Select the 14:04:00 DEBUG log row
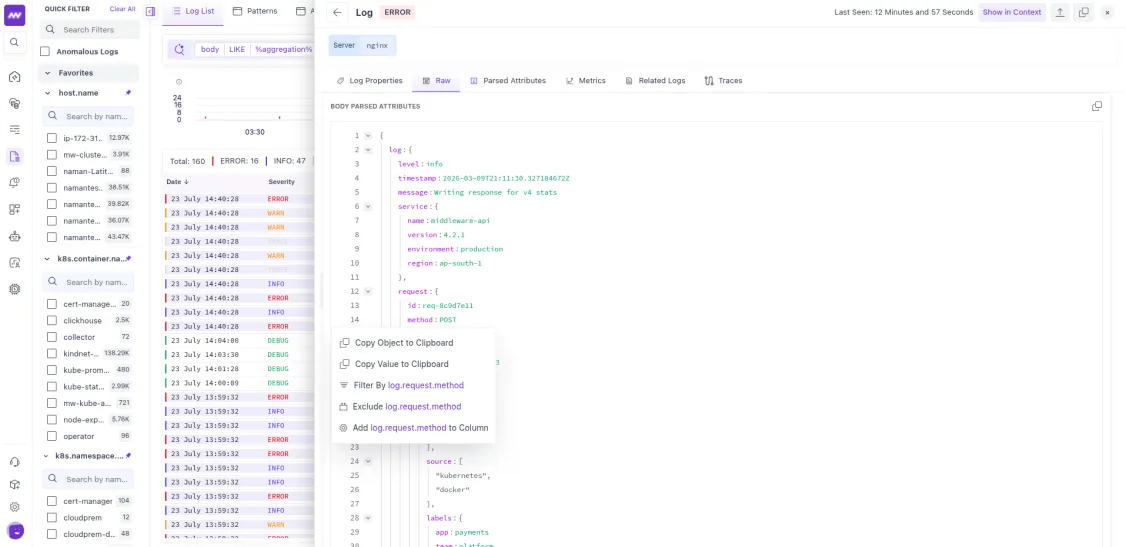 pos(239,340)
